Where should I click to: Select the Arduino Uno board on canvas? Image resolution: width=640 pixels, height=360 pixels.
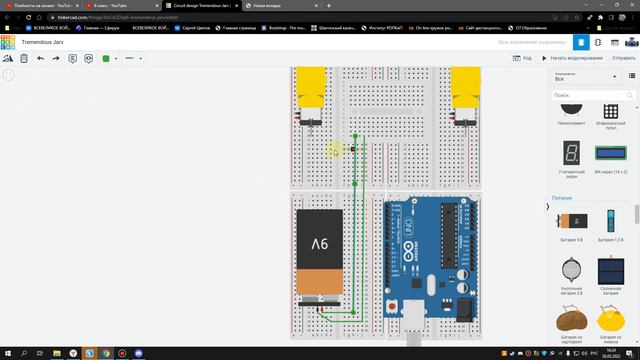pos(431,259)
